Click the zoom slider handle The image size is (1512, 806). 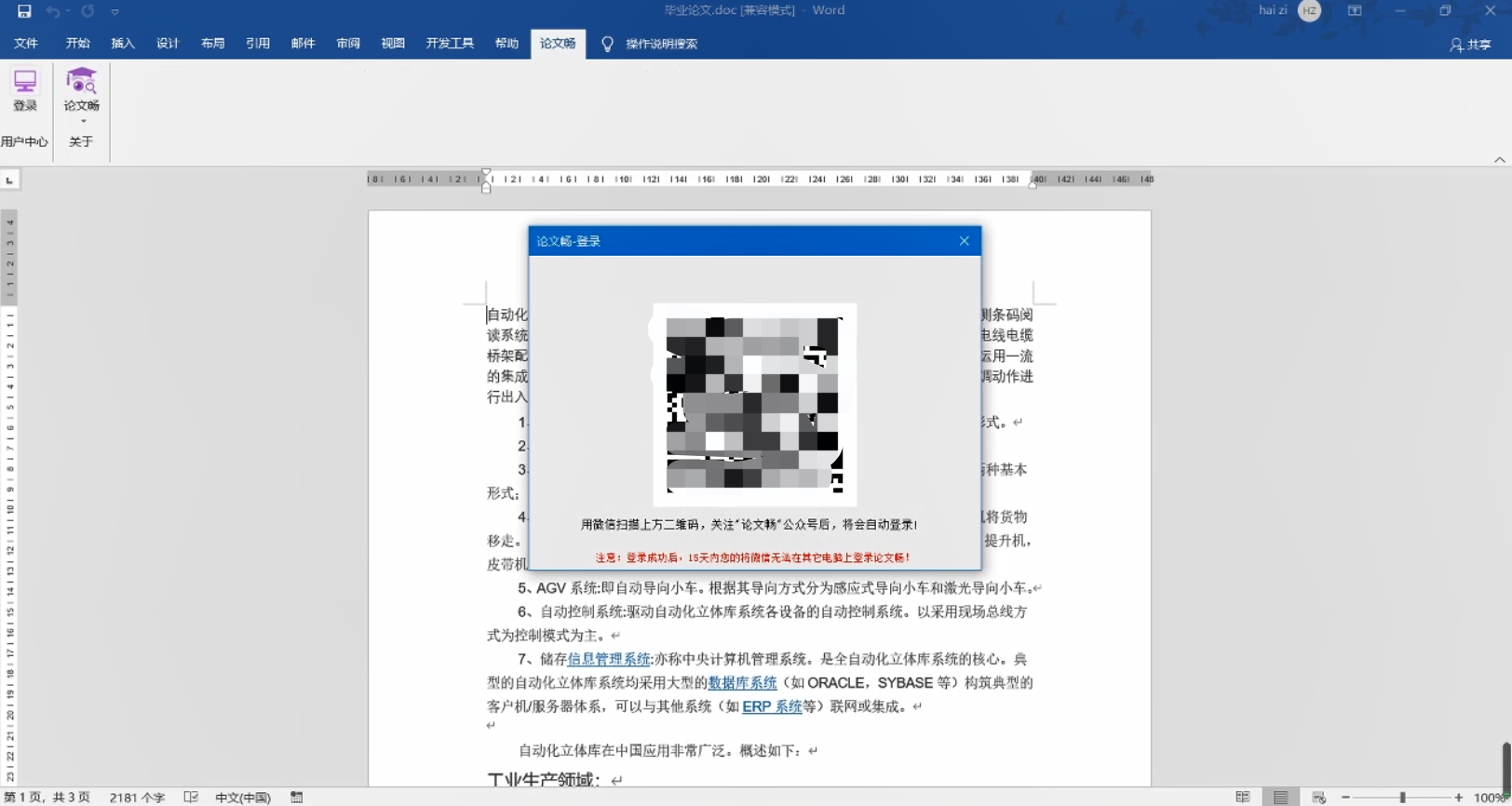1402,798
